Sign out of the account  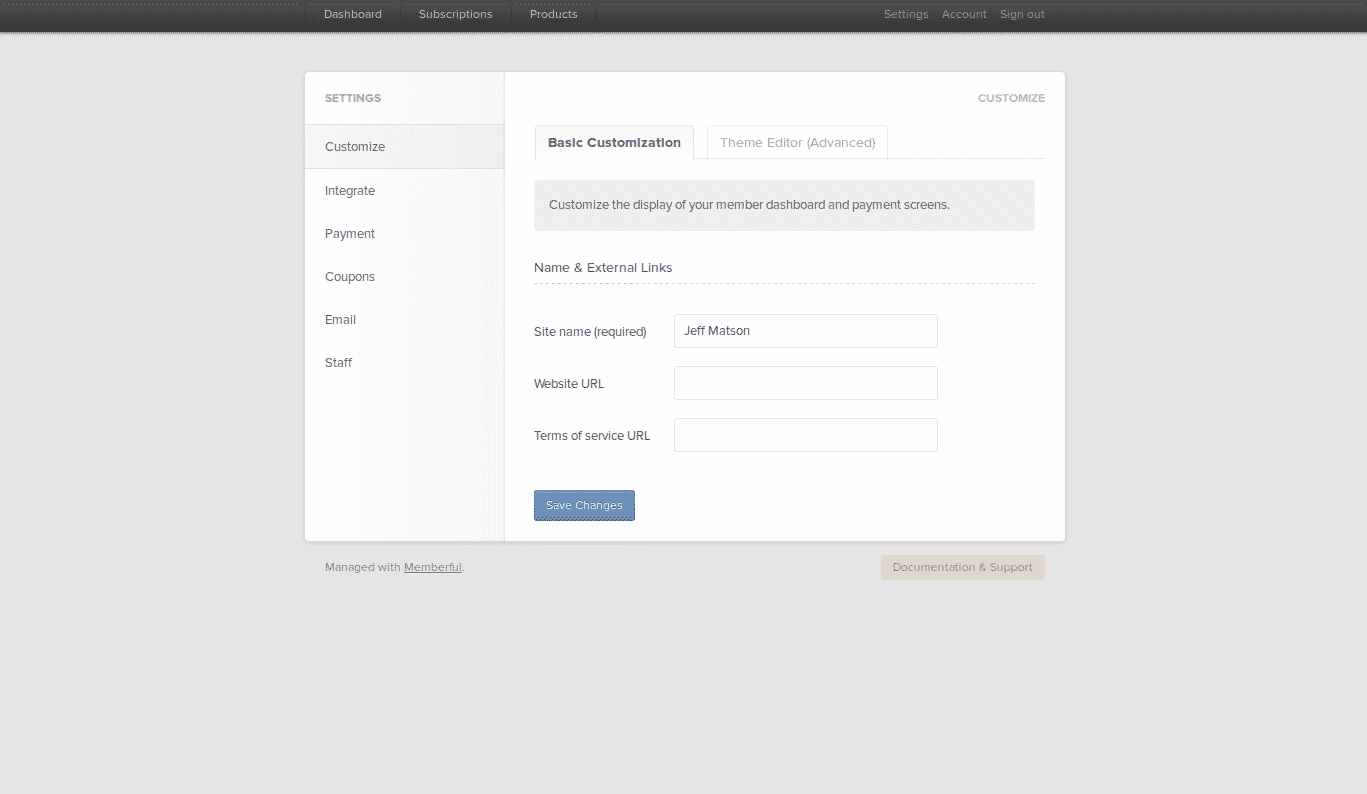point(1021,14)
